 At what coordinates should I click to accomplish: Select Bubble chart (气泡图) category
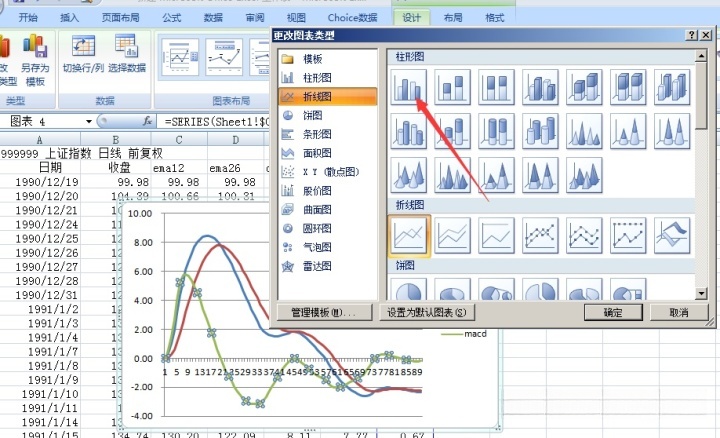(x=328, y=247)
